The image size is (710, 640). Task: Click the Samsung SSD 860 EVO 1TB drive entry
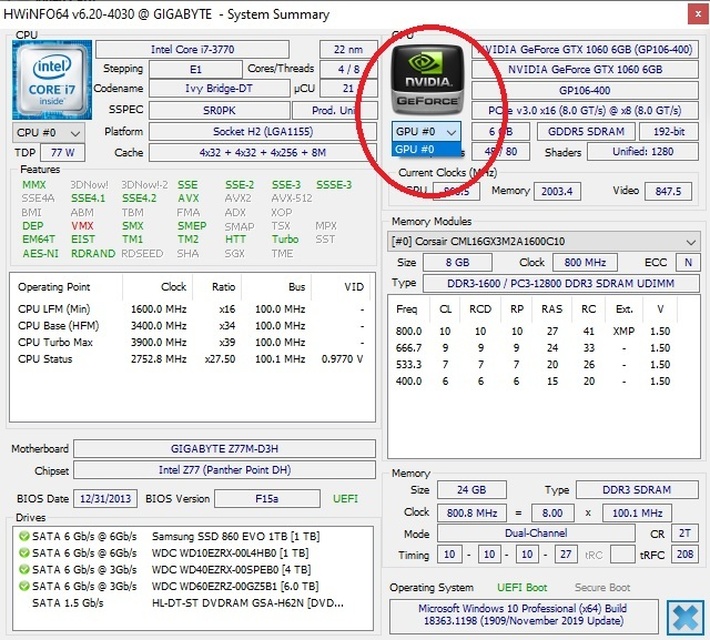193,536
